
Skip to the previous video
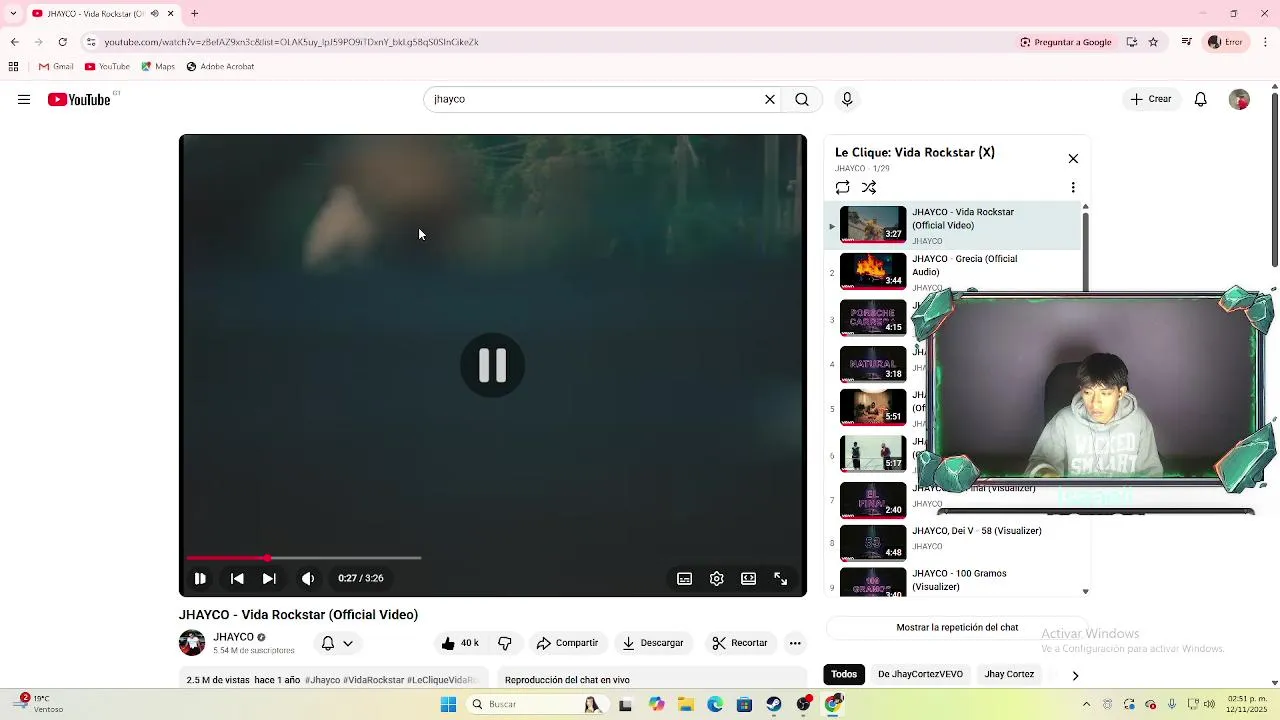click(x=237, y=578)
